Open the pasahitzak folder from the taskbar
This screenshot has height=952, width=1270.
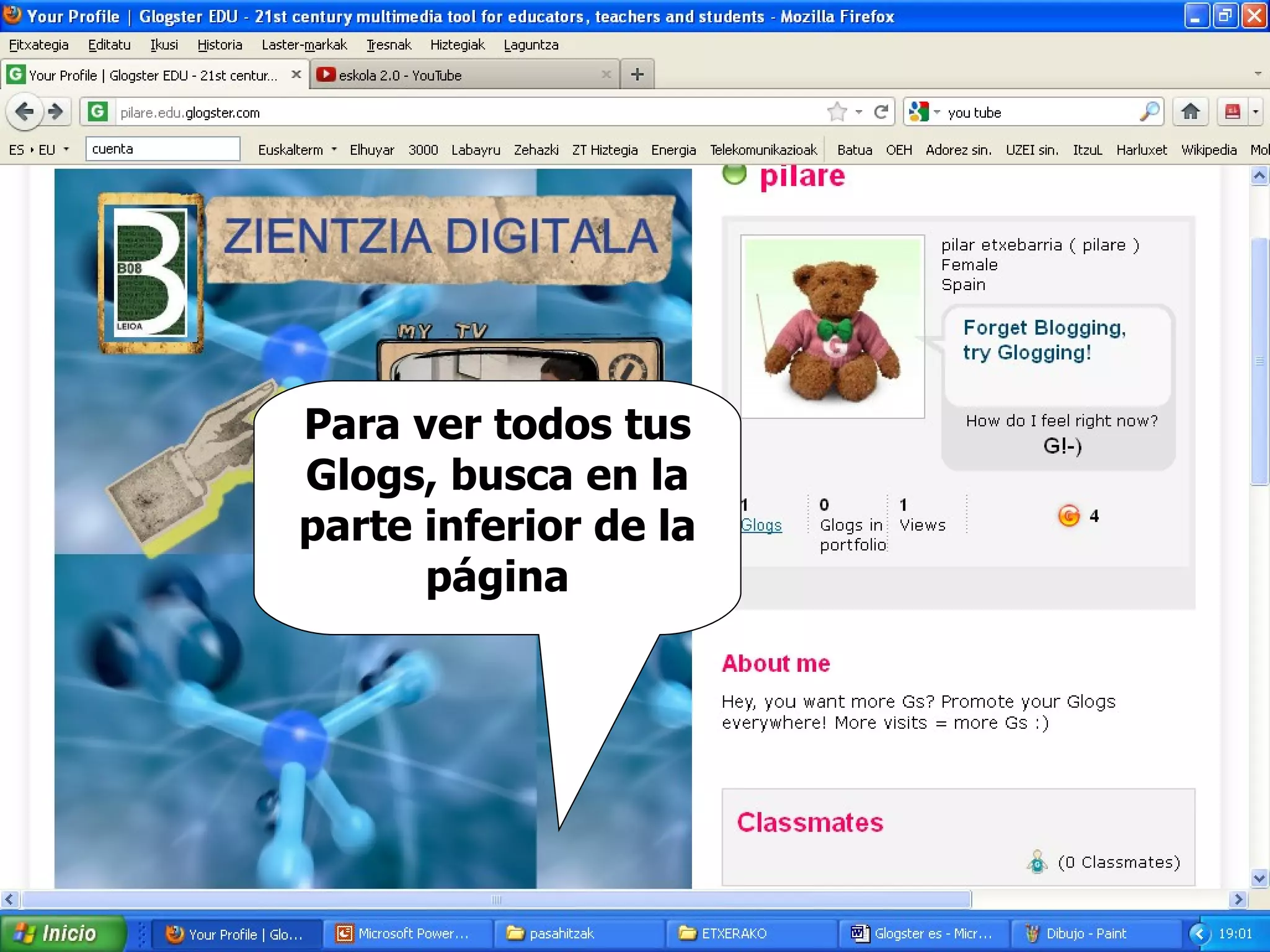pyautogui.click(x=579, y=933)
